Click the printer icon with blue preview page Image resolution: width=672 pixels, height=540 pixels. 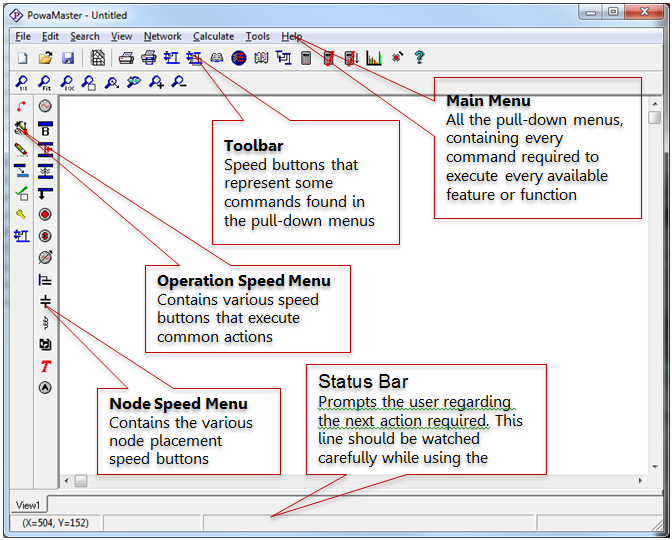(x=149, y=57)
